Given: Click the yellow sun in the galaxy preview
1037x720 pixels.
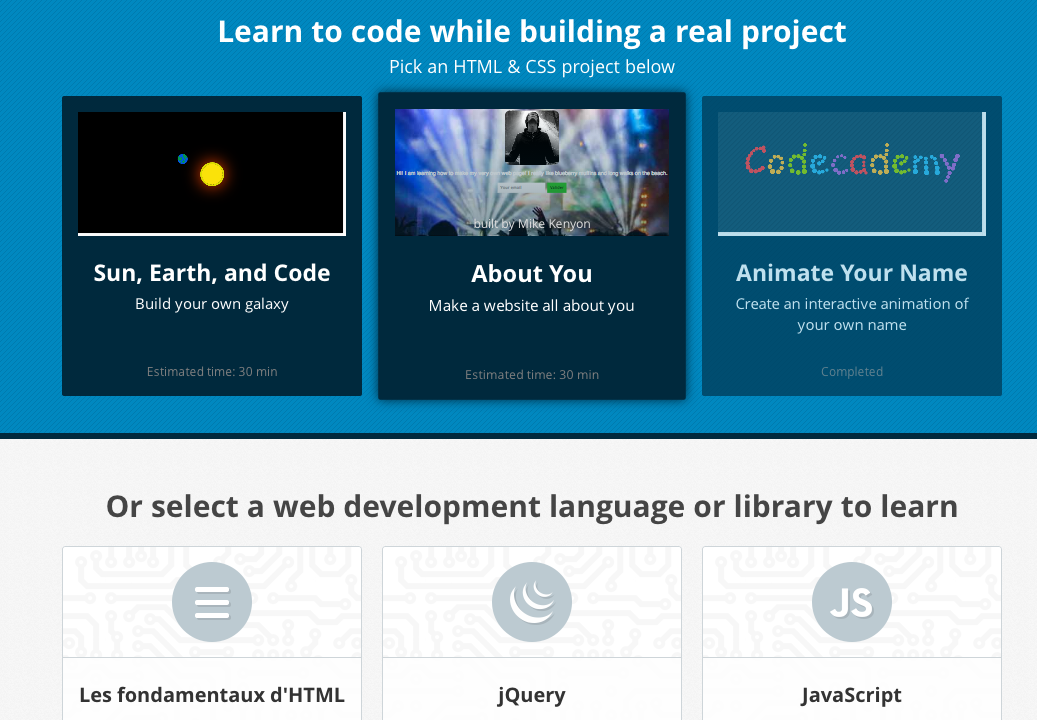Looking at the screenshot, I should tap(212, 174).
